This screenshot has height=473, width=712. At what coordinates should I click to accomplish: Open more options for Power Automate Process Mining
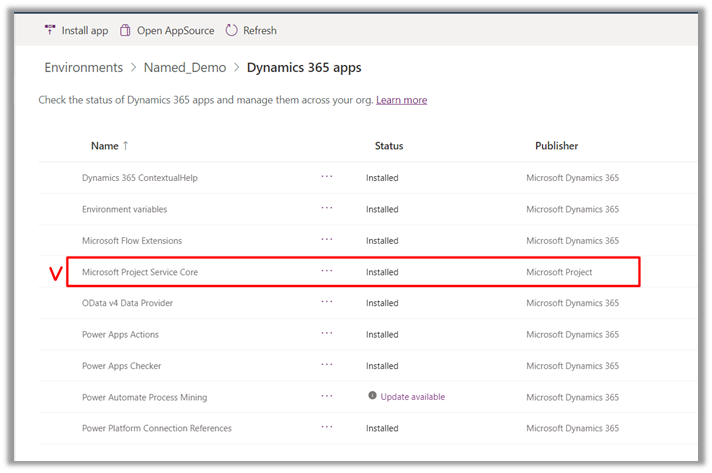tap(326, 396)
